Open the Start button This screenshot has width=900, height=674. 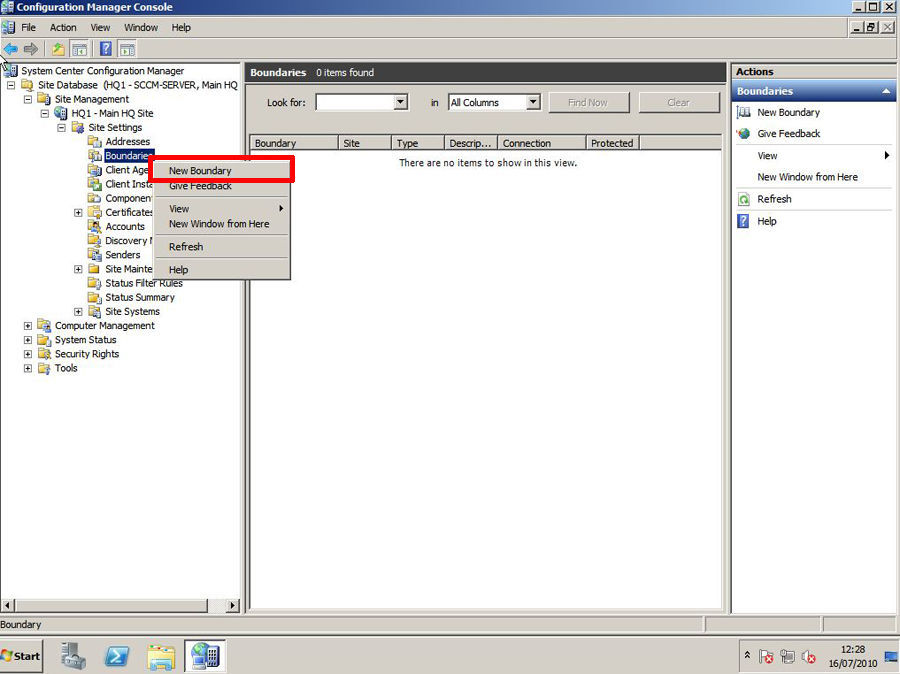[x=21, y=656]
